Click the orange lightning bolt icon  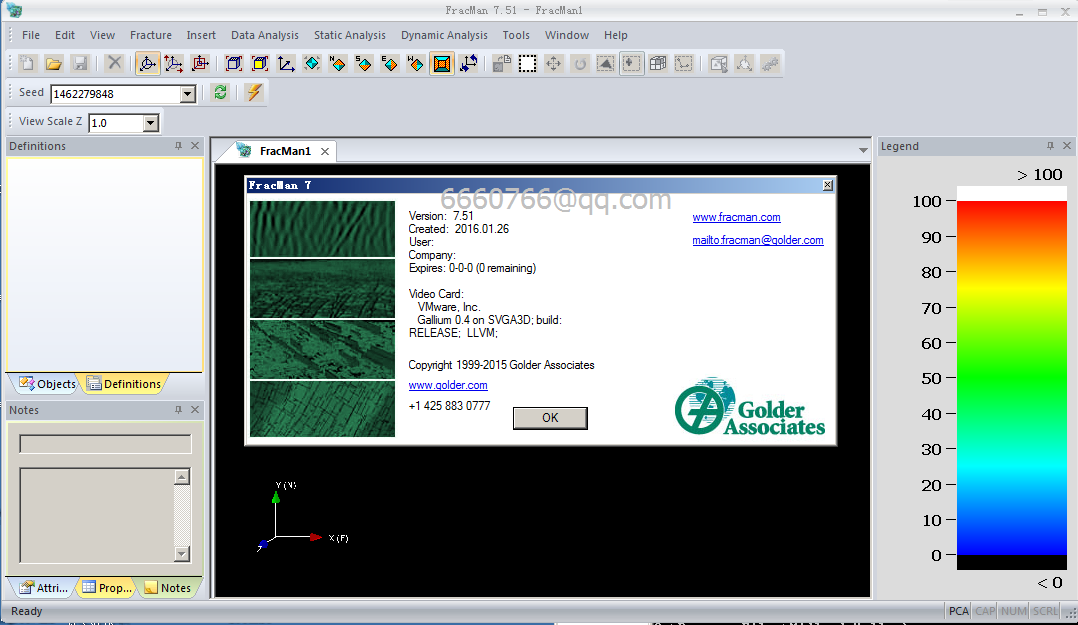pyautogui.click(x=254, y=92)
